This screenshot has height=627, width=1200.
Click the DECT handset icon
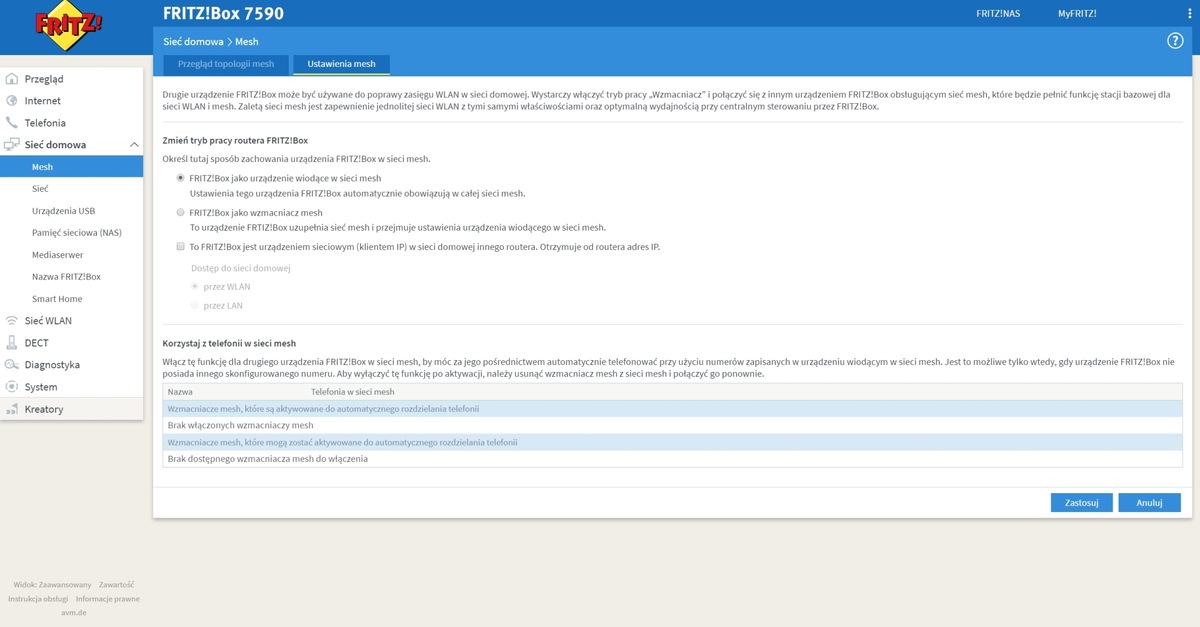coord(12,343)
